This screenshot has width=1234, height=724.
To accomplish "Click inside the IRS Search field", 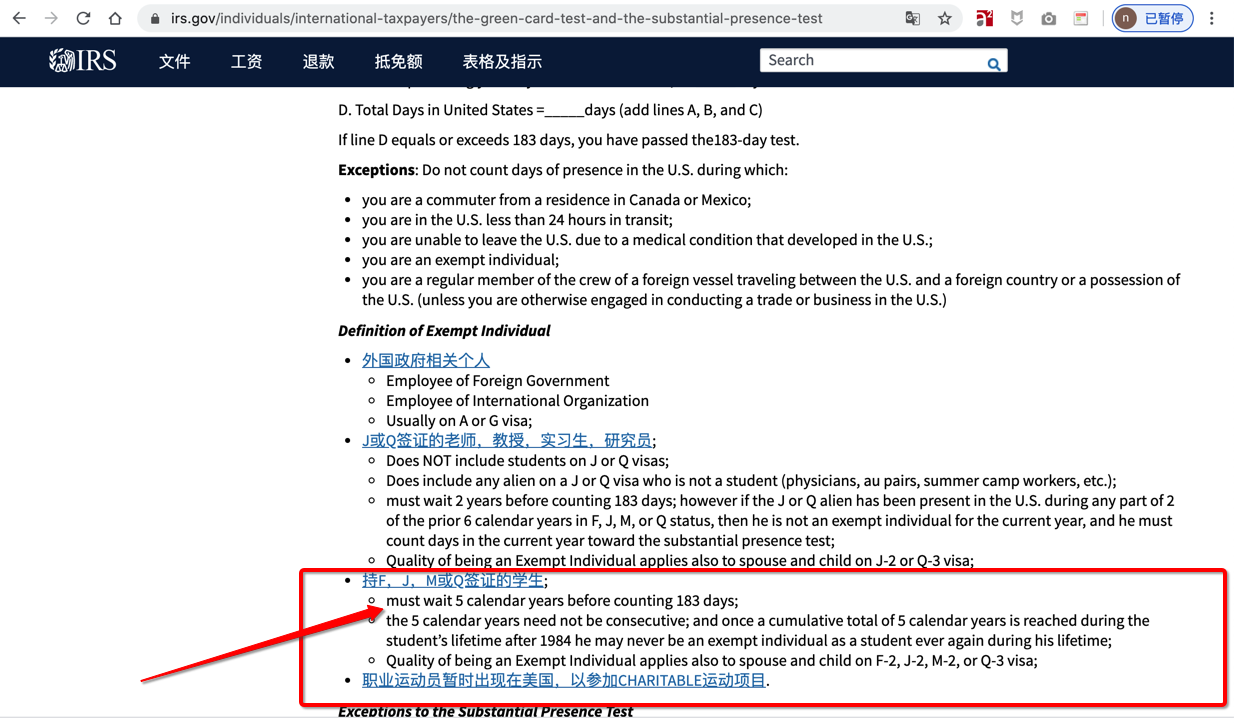I will point(870,61).
